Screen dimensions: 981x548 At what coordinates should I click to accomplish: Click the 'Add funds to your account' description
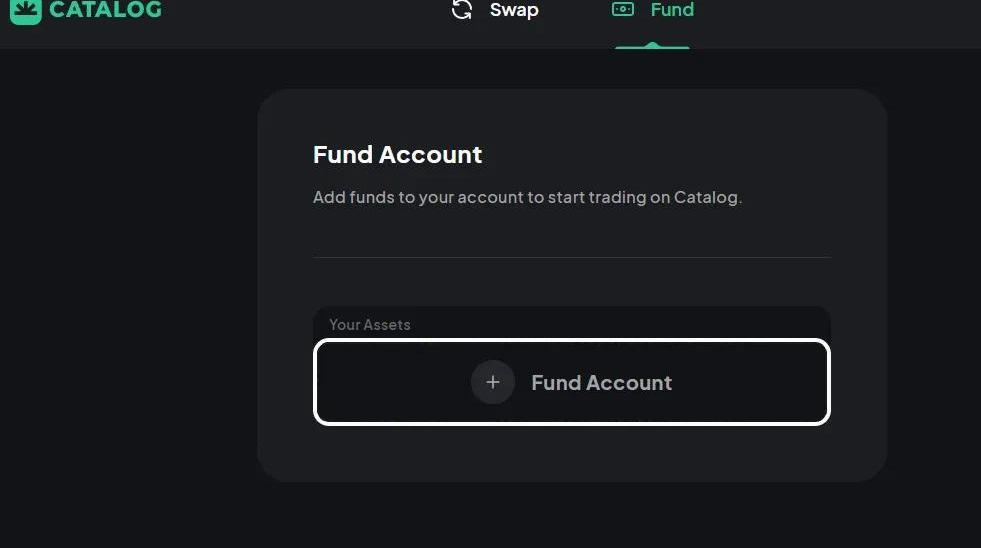click(527, 197)
